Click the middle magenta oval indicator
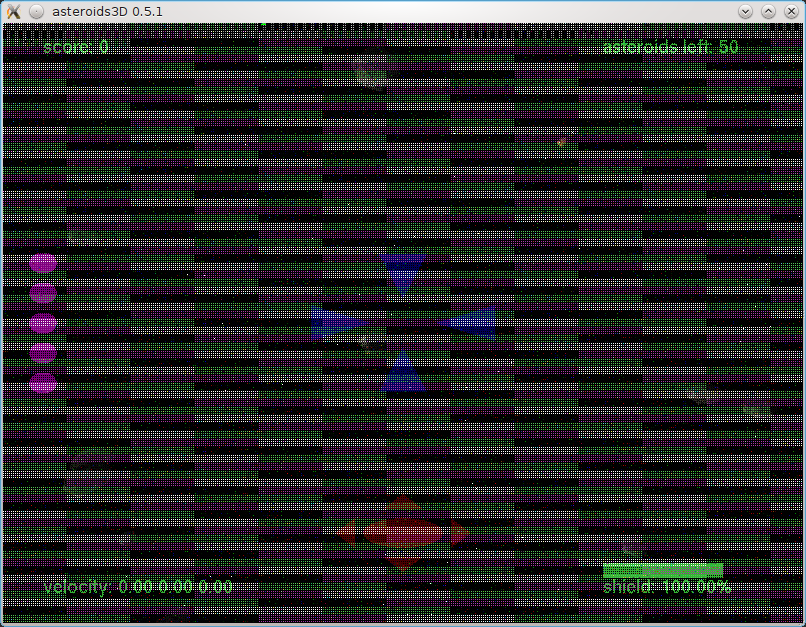Screen dimensions: 806x627 point(43,323)
